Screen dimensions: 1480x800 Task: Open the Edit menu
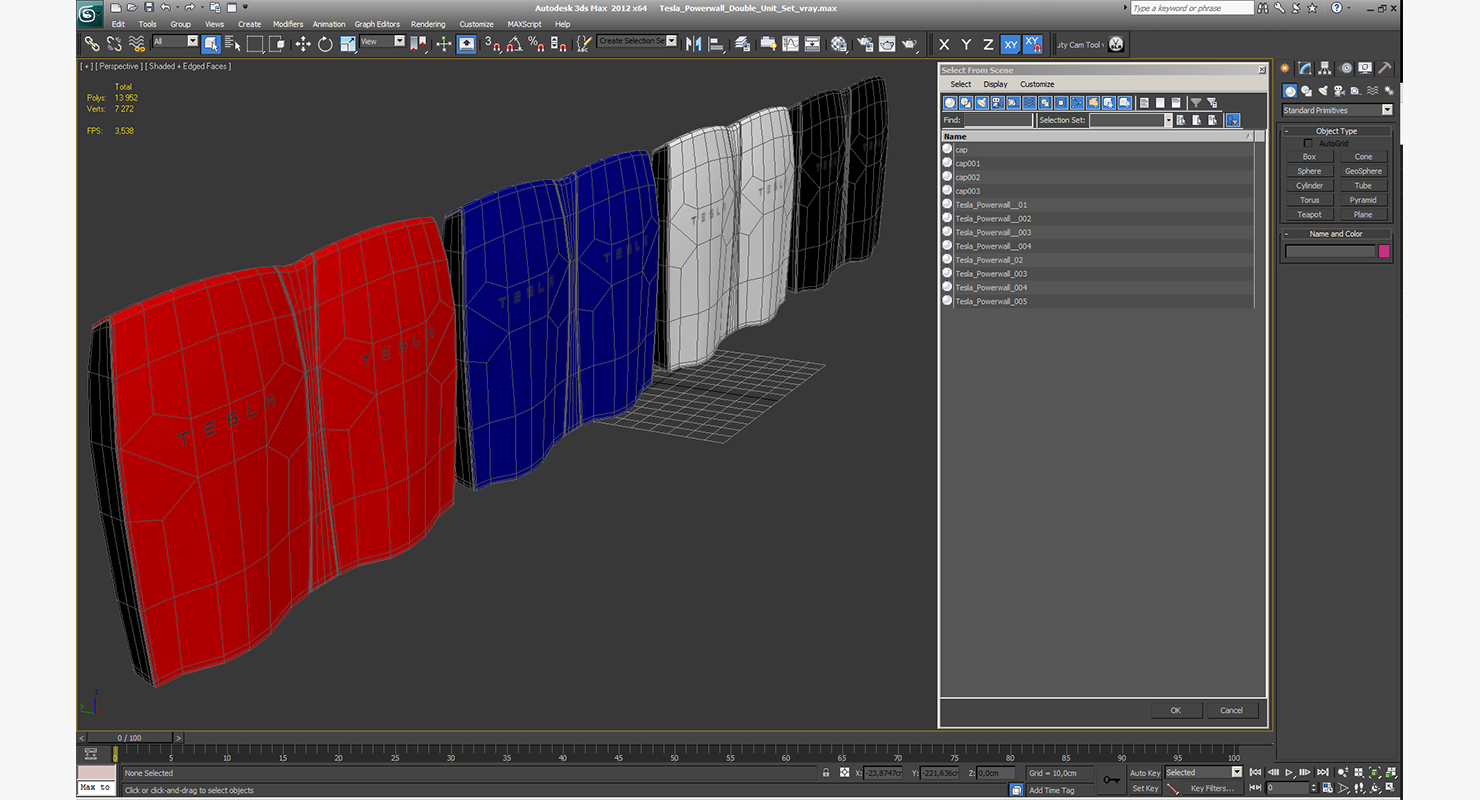pos(118,24)
